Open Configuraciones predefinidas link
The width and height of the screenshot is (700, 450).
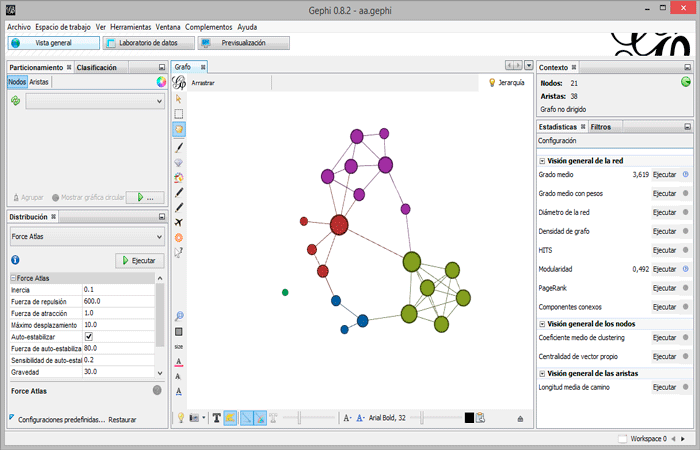coord(62,420)
